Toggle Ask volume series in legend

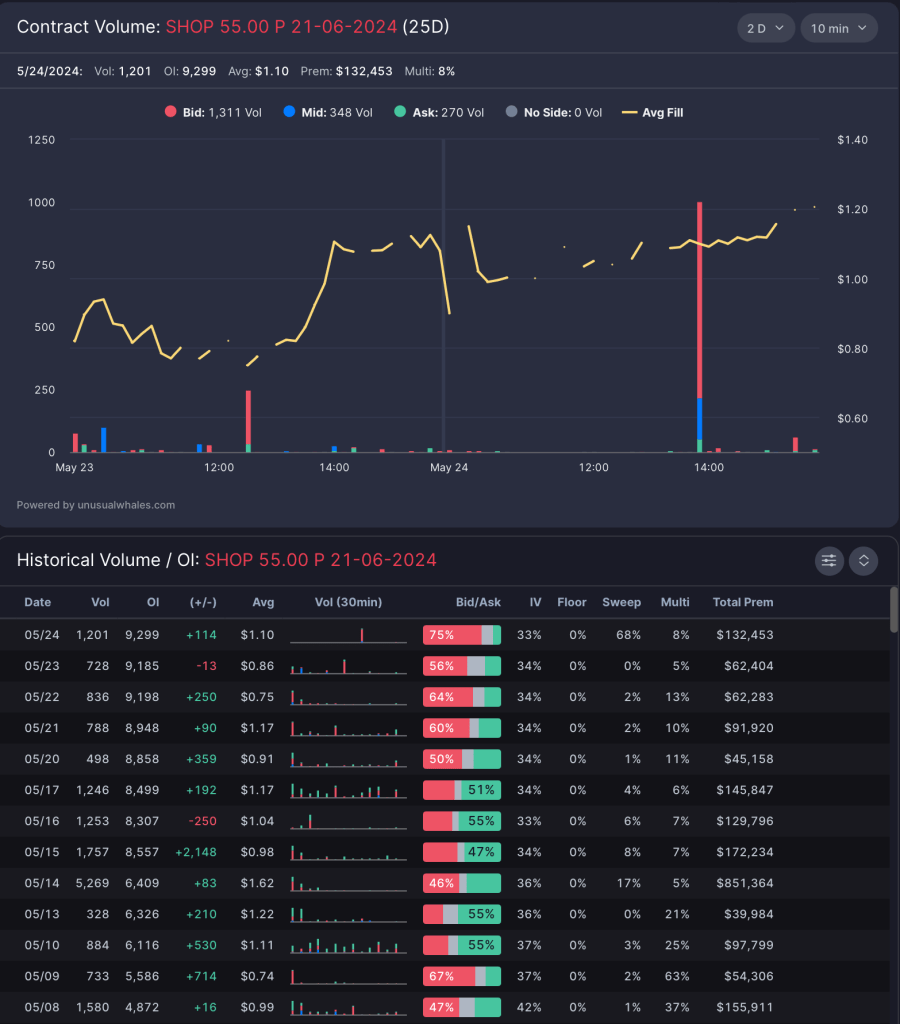tap(439, 113)
